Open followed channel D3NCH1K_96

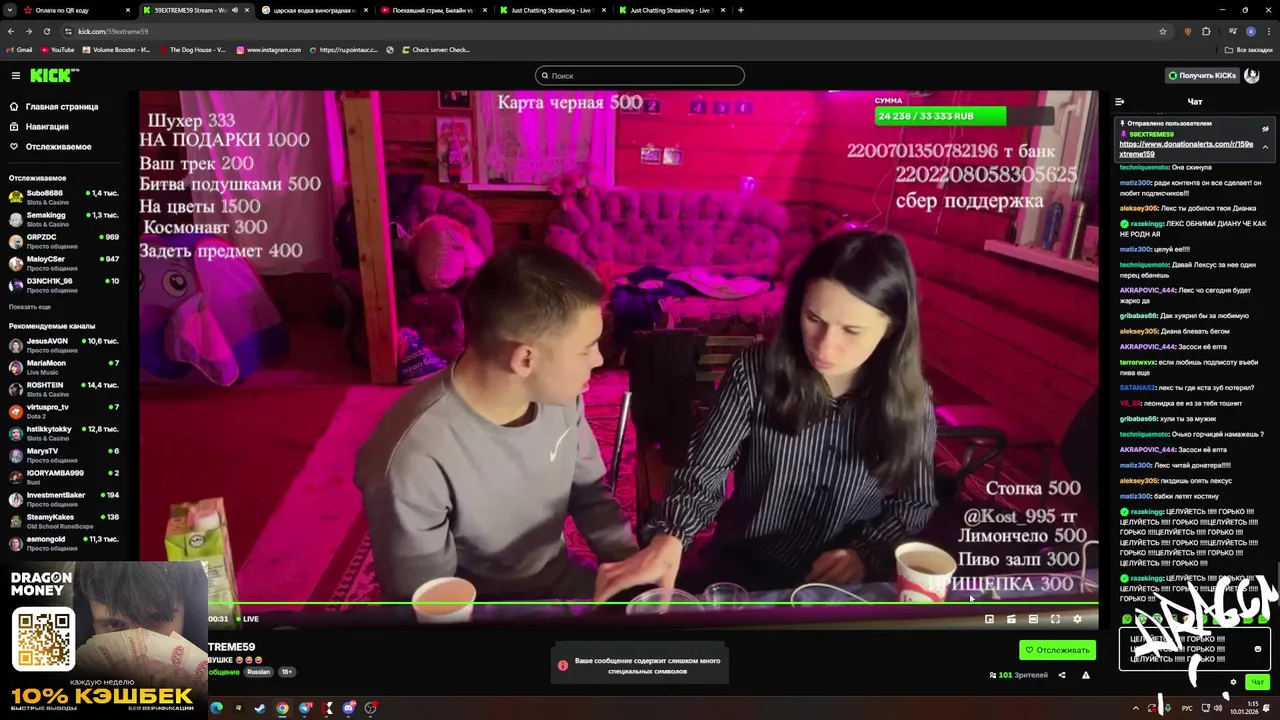(64, 284)
